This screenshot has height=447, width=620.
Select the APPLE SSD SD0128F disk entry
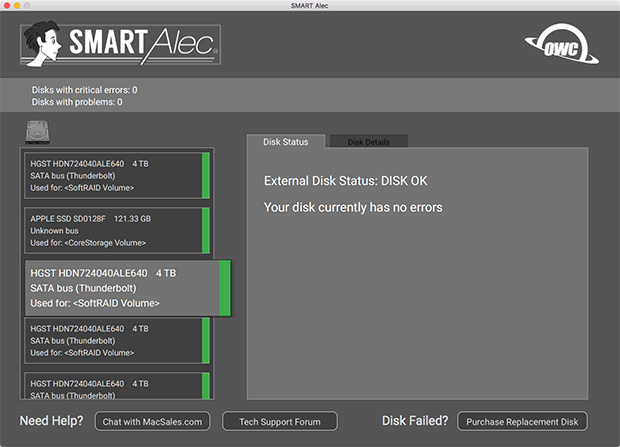pos(117,231)
